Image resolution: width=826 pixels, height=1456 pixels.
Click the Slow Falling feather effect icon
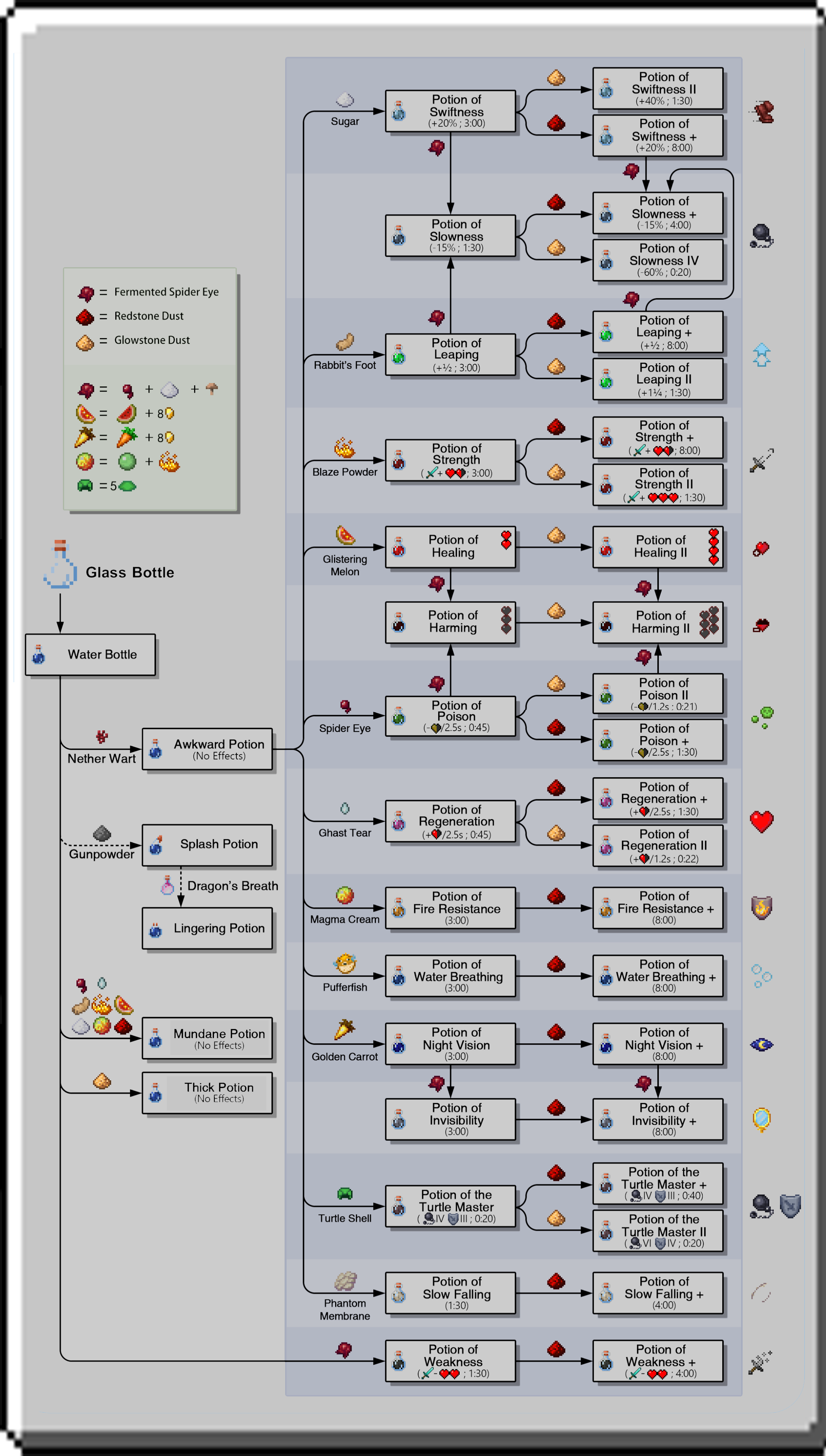(x=761, y=1293)
